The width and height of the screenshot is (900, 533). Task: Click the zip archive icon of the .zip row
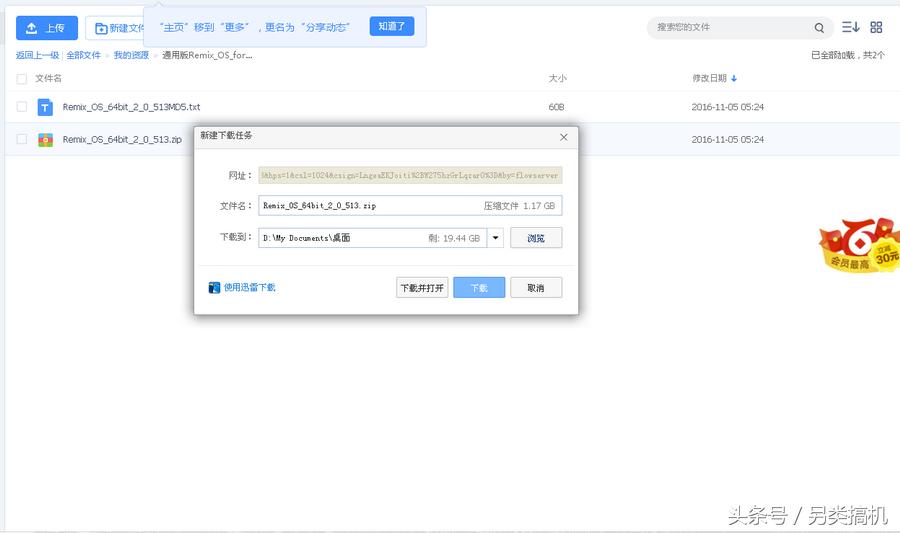pyautogui.click(x=45, y=139)
